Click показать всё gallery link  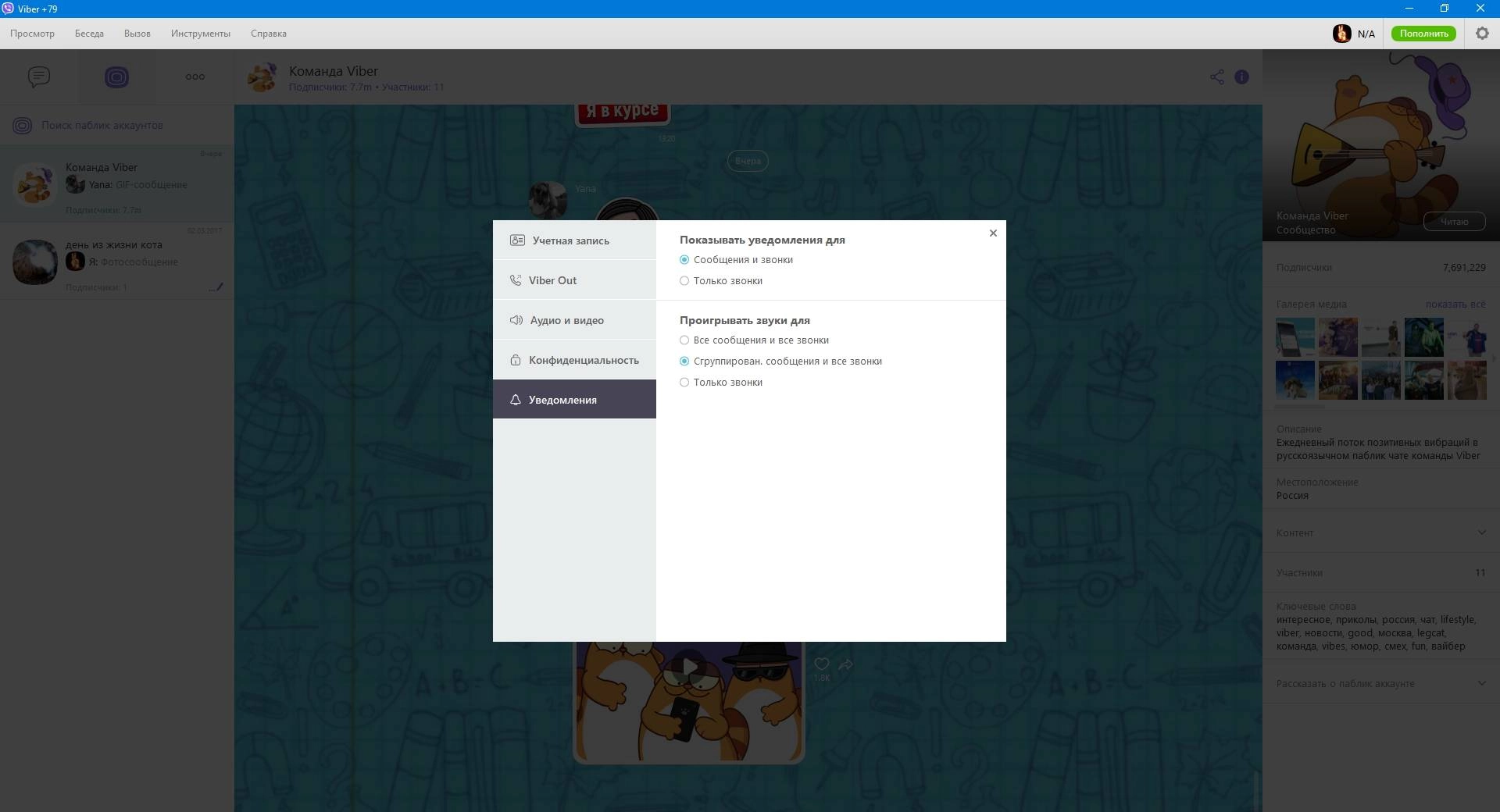(1455, 304)
